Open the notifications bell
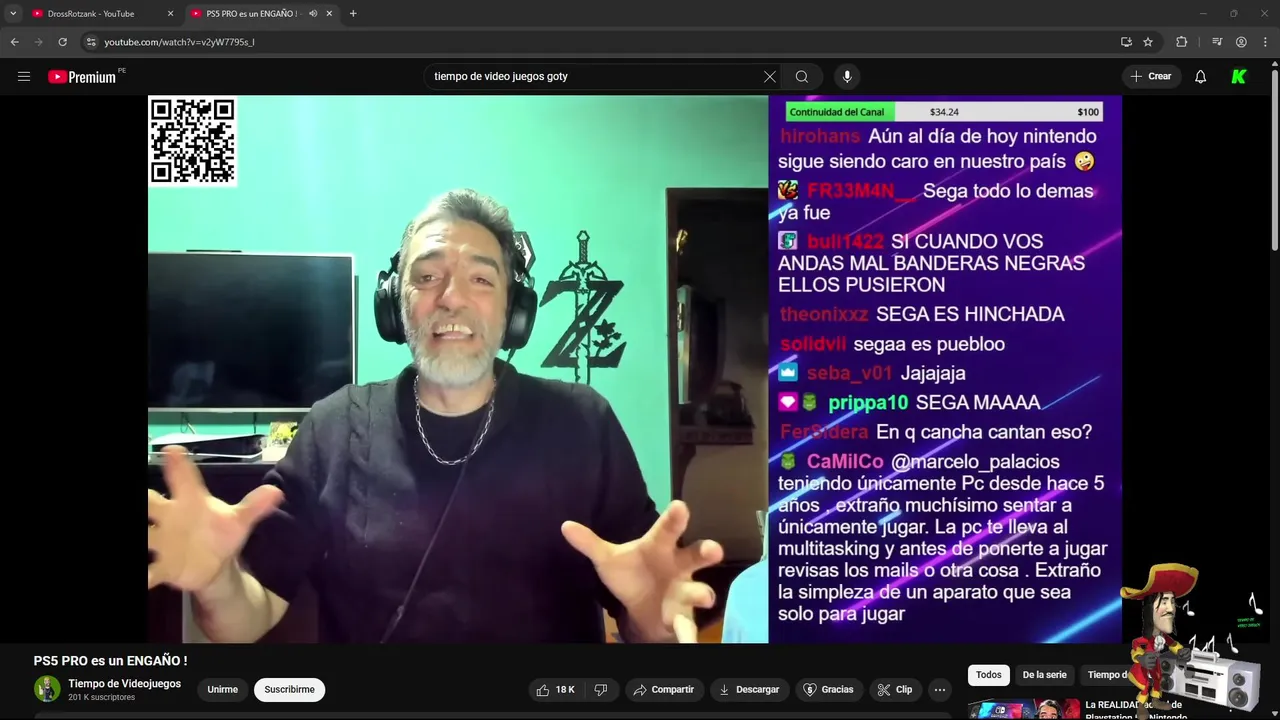Viewport: 1280px width, 720px height. pyautogui.click(x=1200, y=76)
